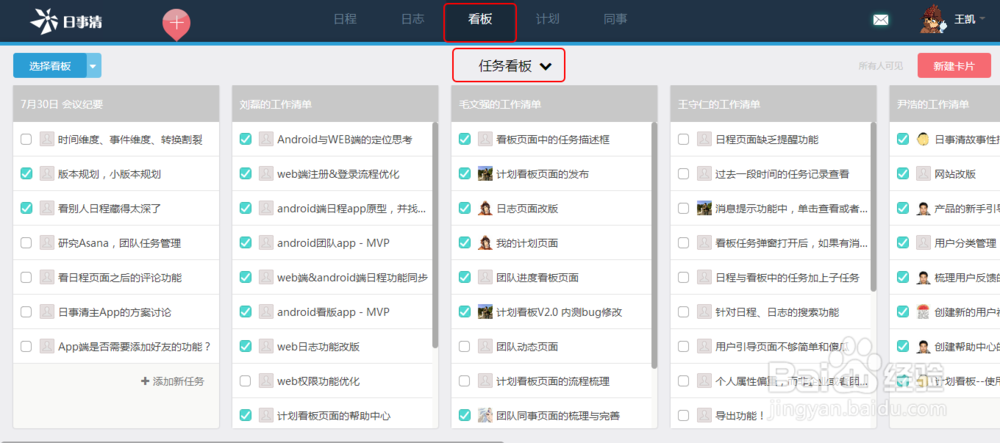Open the 计划看板页面的流程梳理 task
This screenshot has width=1000, height=443.
tap(553, 381)
